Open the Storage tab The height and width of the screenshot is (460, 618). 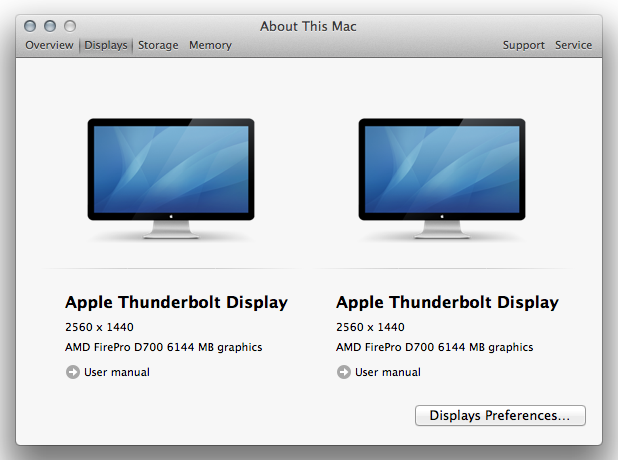click(x=158, y=45)
